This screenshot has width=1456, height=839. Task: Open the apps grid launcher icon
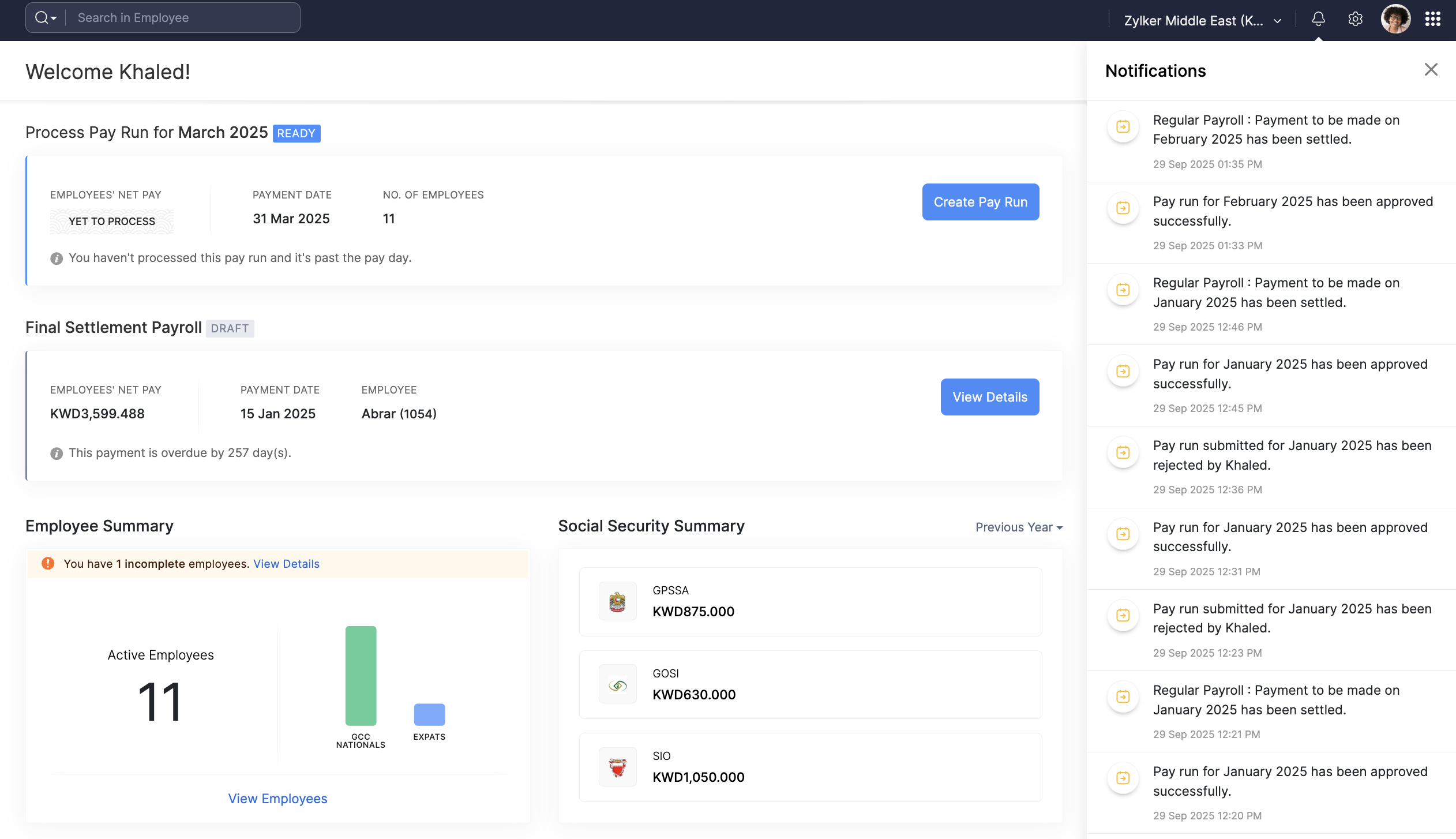(x=1432, y=19)
